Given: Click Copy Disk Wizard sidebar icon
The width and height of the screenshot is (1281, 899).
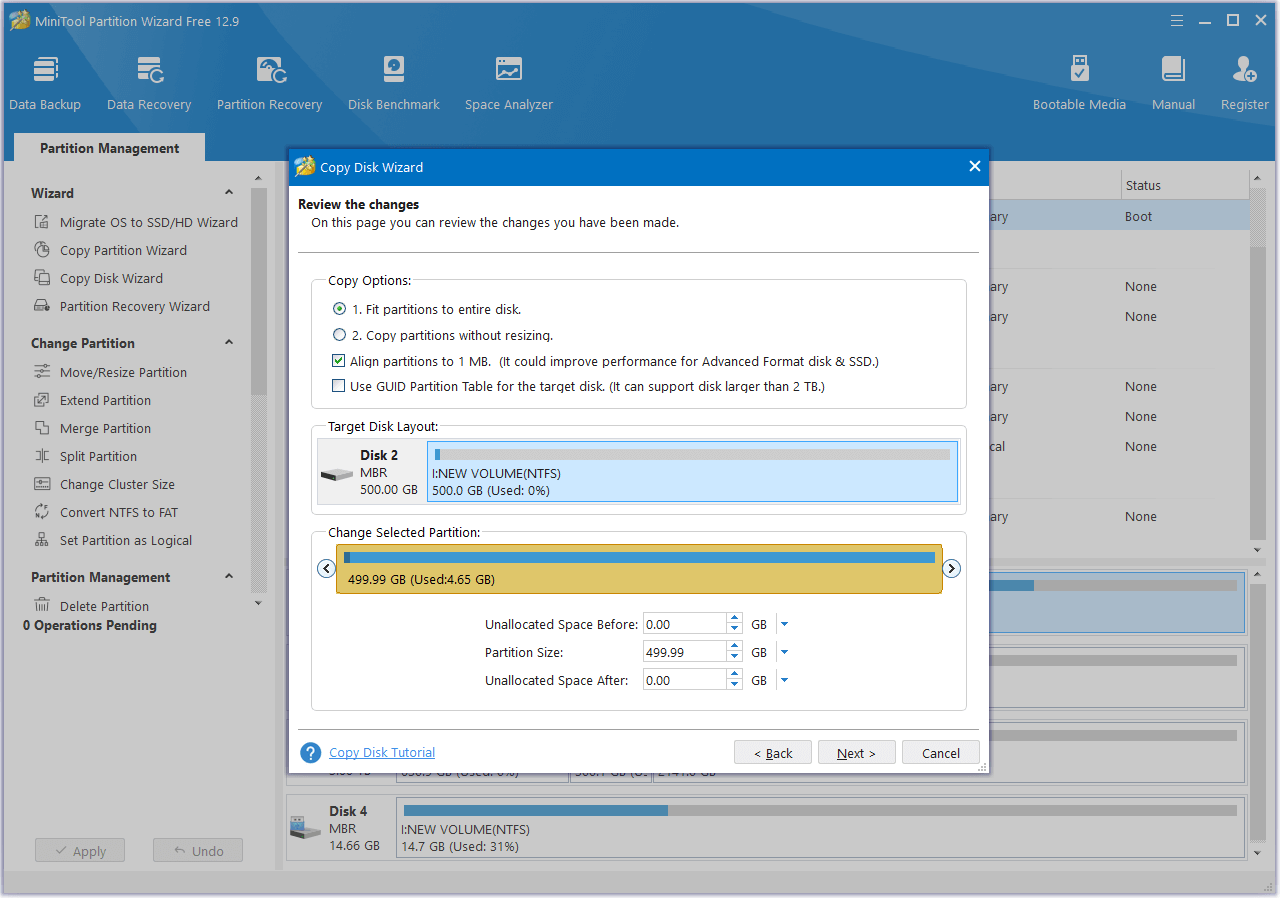Looking at the screenshot, I should (x=42, y=278).
